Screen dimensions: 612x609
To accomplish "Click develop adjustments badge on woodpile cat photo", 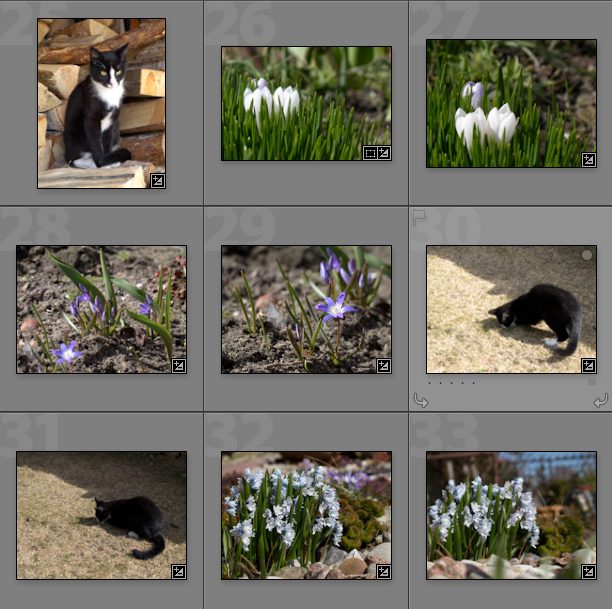I will [x=157, y=180].
